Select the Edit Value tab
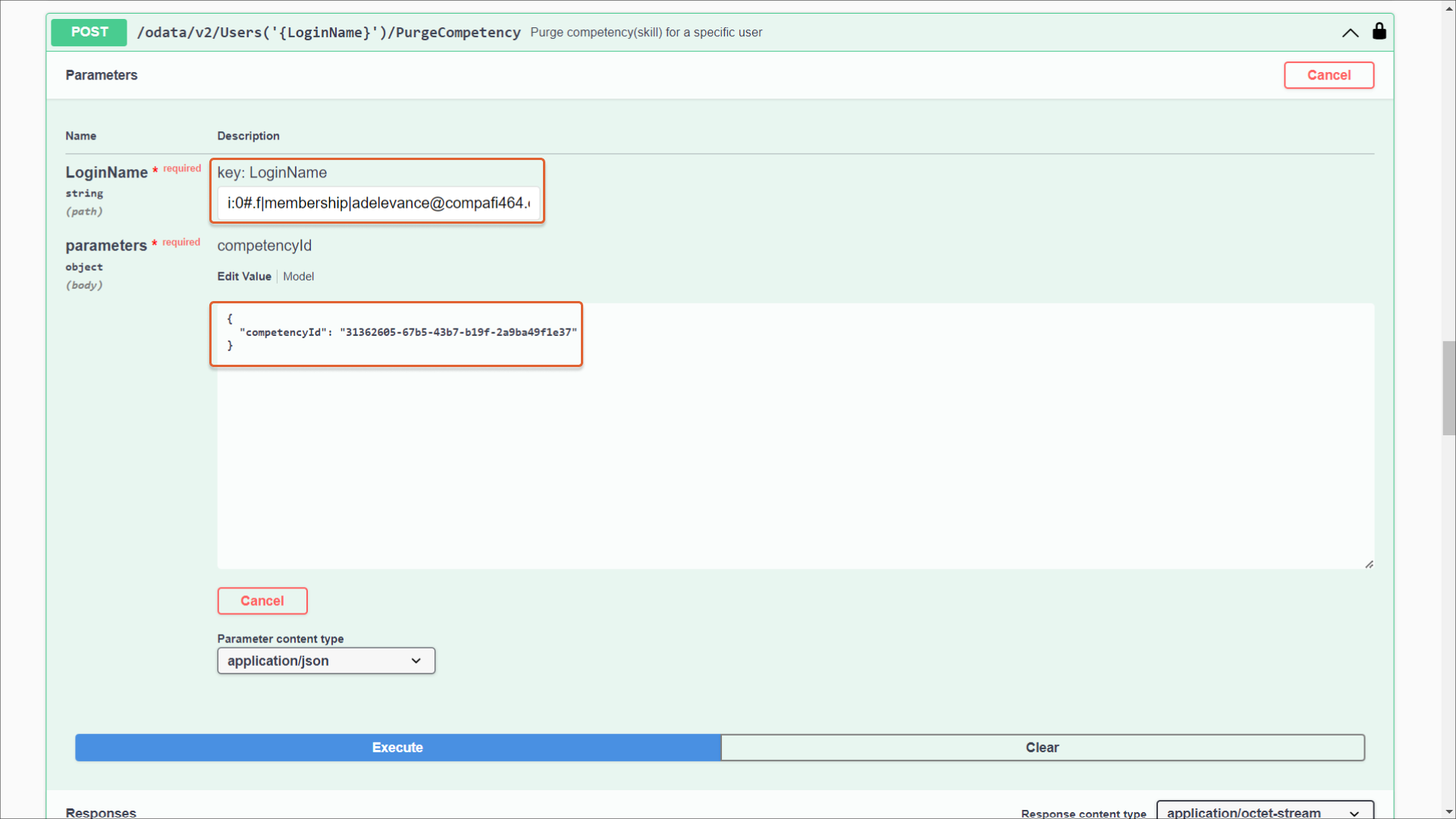Image resolution: width=1456 pixels, height=819 pixels. tap(243, 277)
